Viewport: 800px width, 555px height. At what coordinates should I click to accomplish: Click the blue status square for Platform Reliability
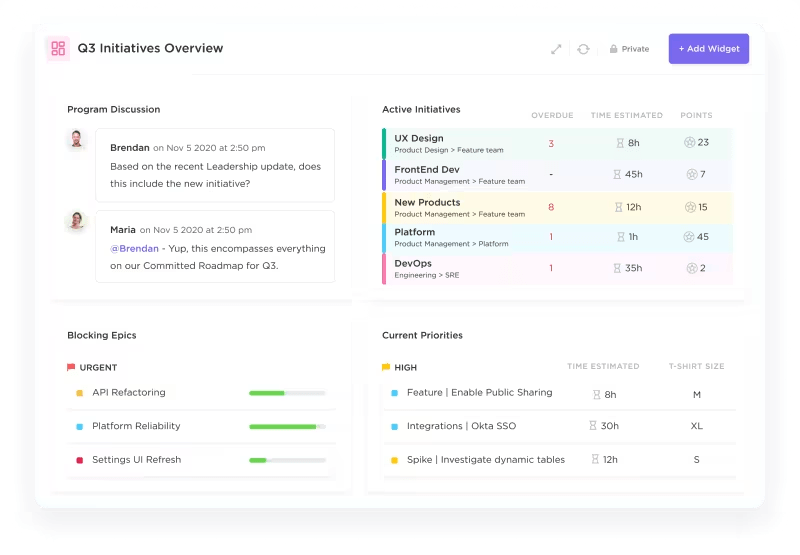80,427
